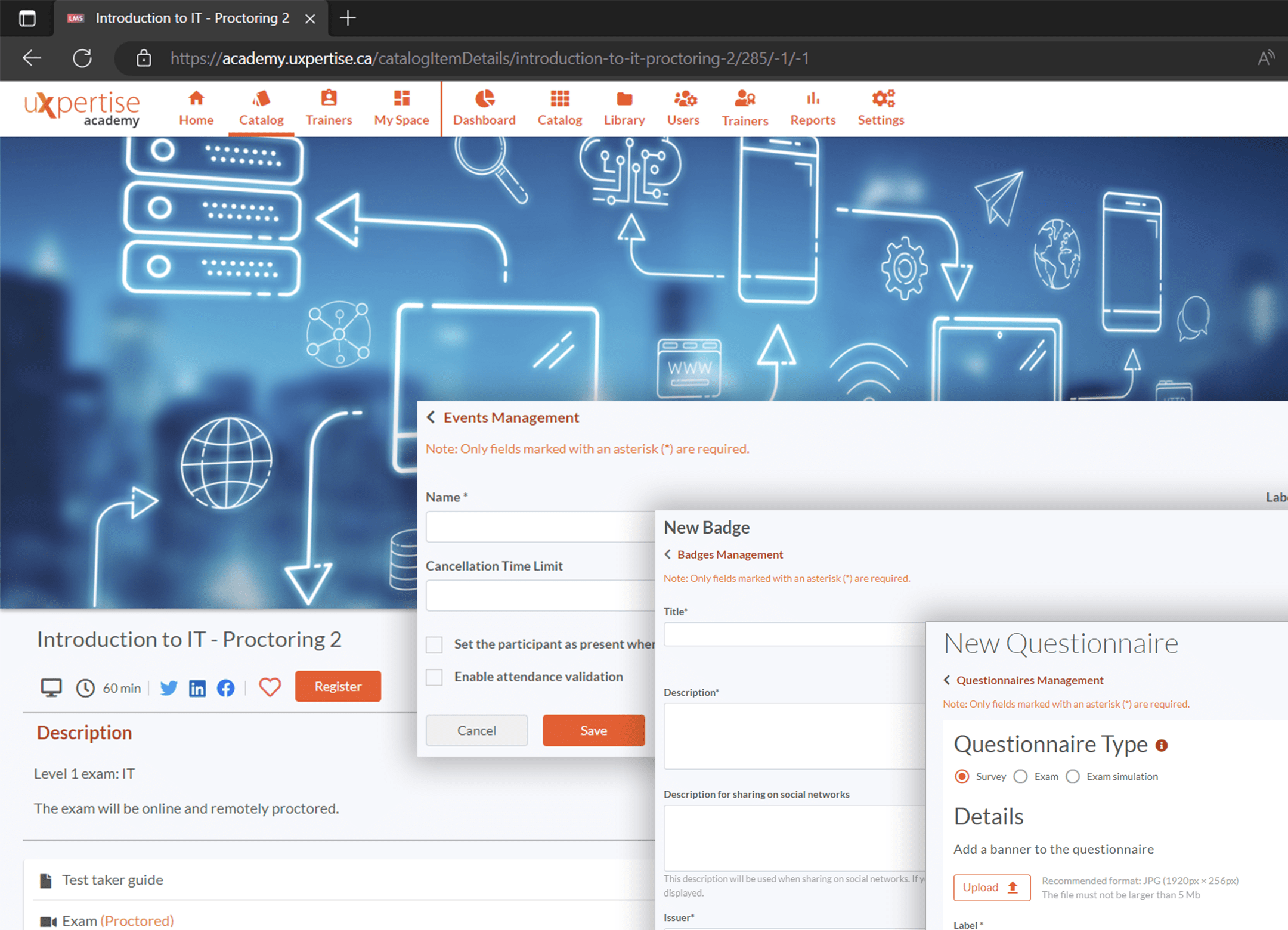Screen dimensions: 1288x930
Task: Click the uxpertise academy logo
Action: coord(82,108)
